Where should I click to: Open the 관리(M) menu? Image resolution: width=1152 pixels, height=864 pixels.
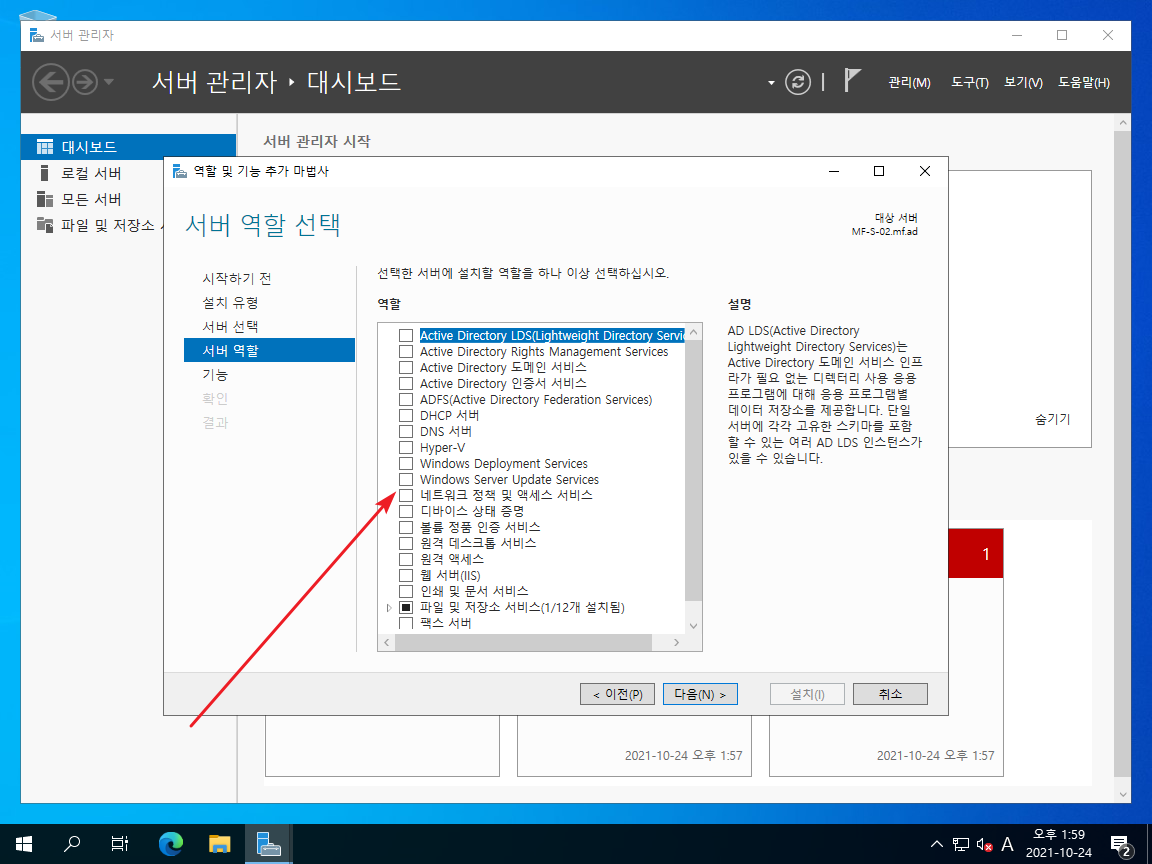point(909,82)
